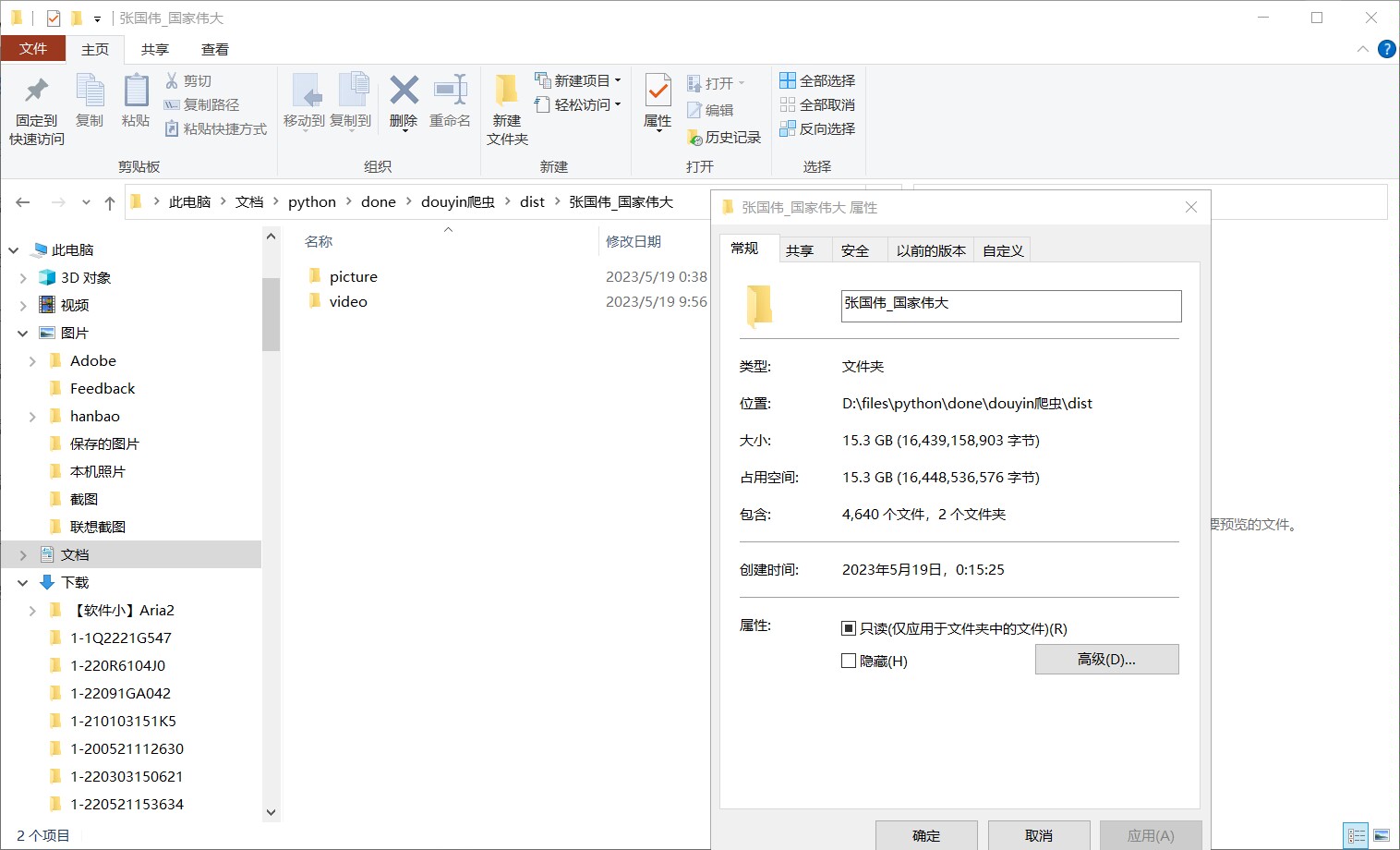1400x850 pixels.
Task: Open the 查看 ribbon tab
Action: (214, 50)
